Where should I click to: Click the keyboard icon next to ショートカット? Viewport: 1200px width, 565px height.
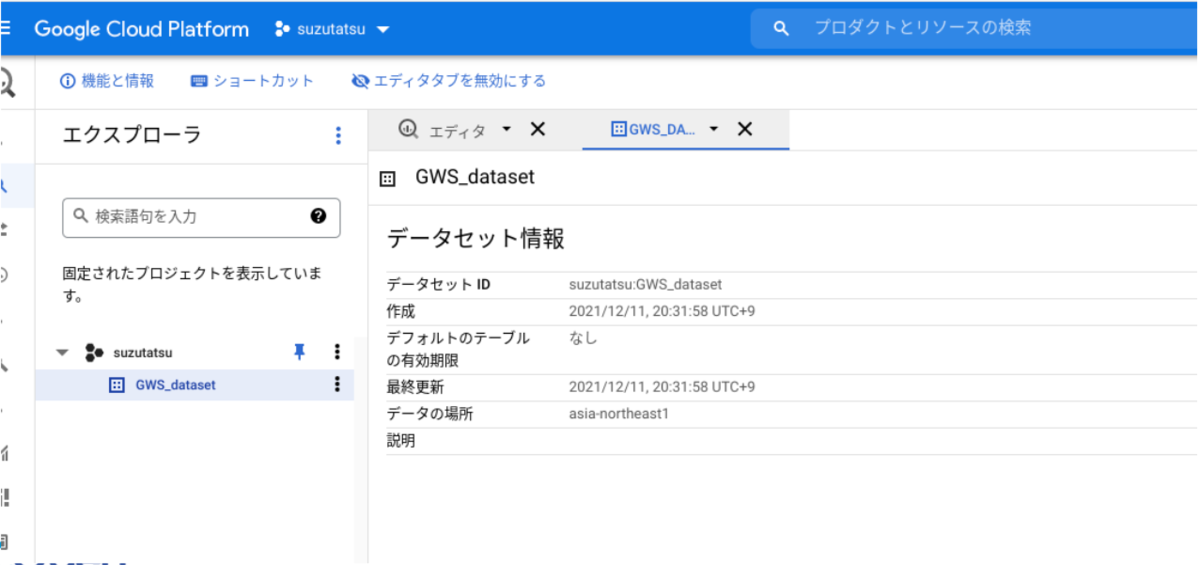[x=199, y=81]
